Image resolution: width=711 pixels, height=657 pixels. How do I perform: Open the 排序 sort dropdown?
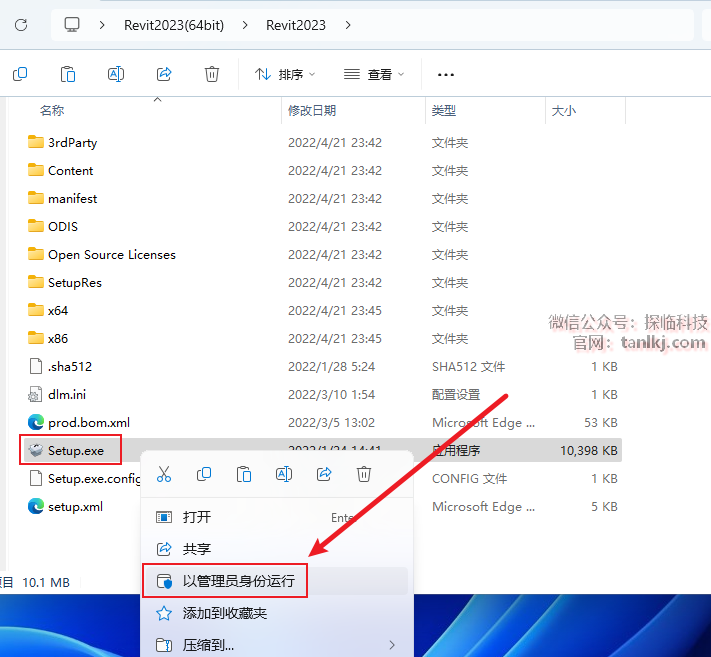(285, 74)
